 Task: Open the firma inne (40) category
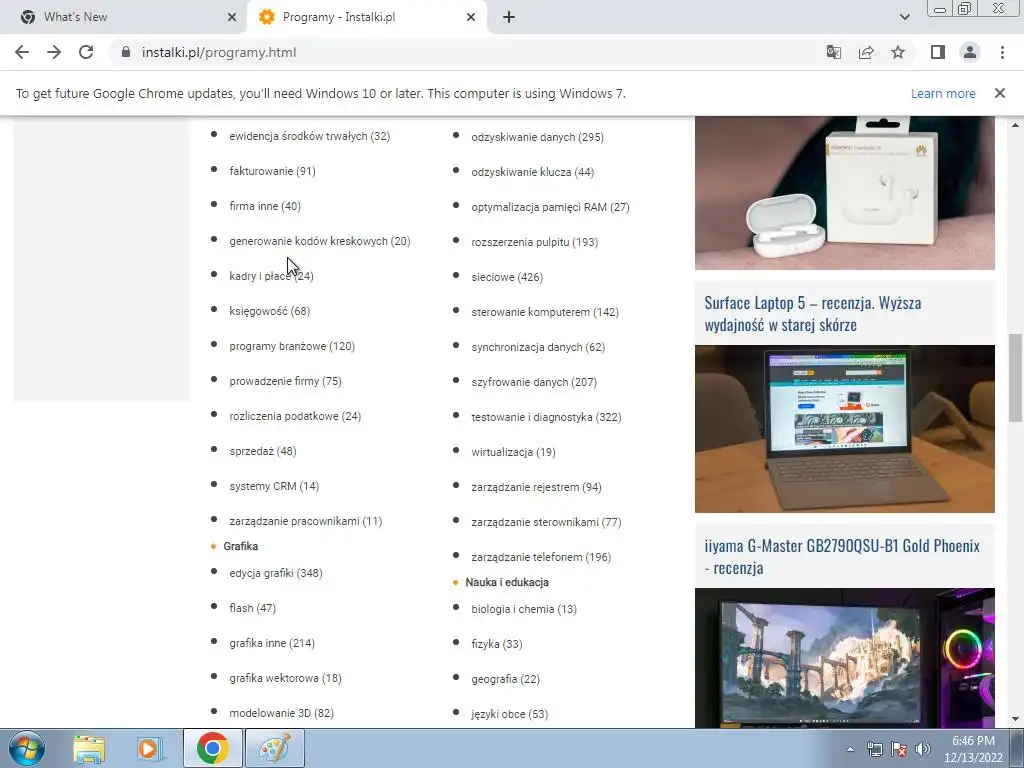coord(264,206)
